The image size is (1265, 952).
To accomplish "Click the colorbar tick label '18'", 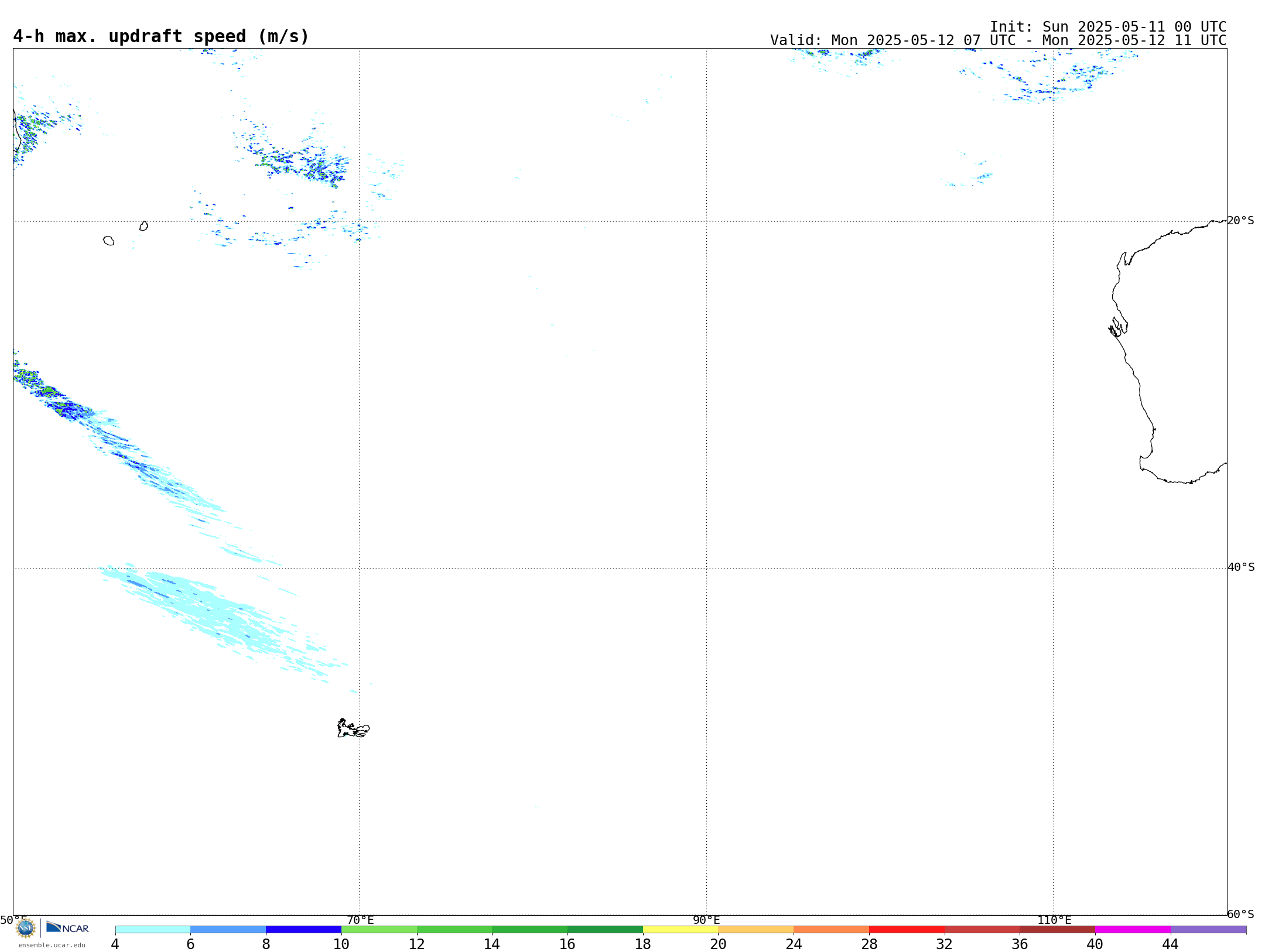I will [x=643, y=944].
